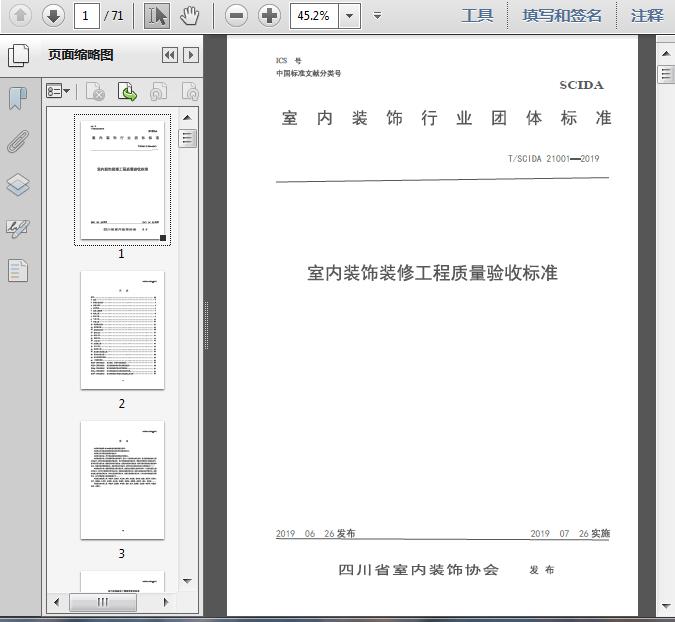The image size is (675, 622).
Task: Go to next page with down arrow
Action: [53, 16]
